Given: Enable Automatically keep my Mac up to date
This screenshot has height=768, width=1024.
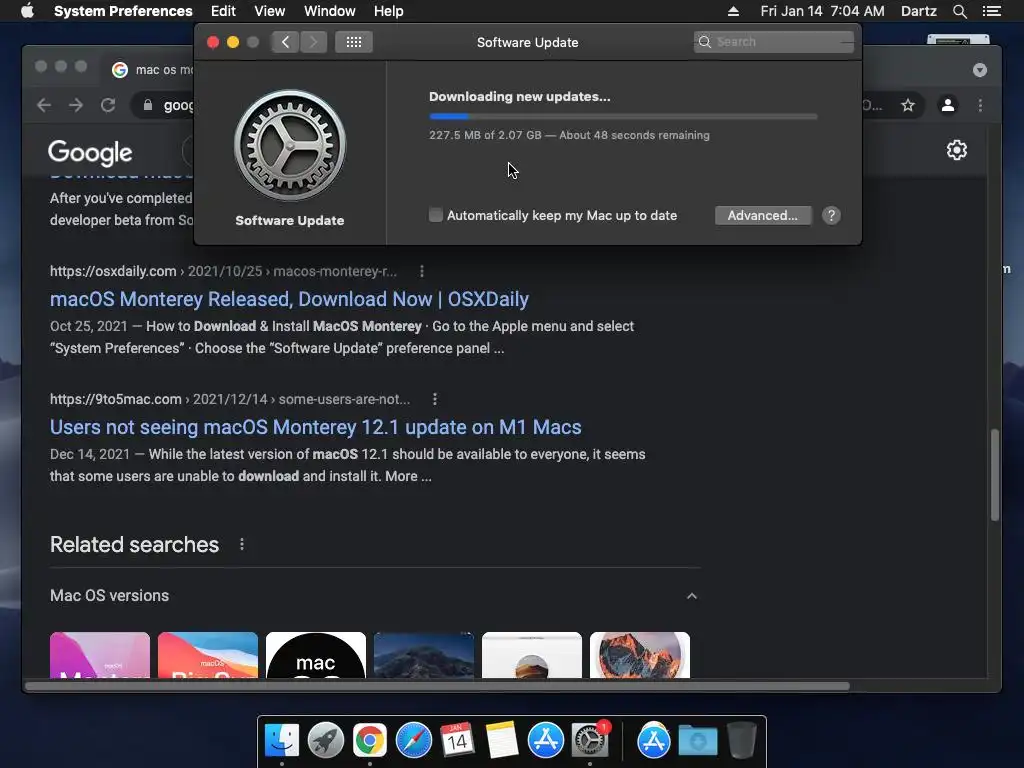Looking at the screenshot, I should 436,215.
